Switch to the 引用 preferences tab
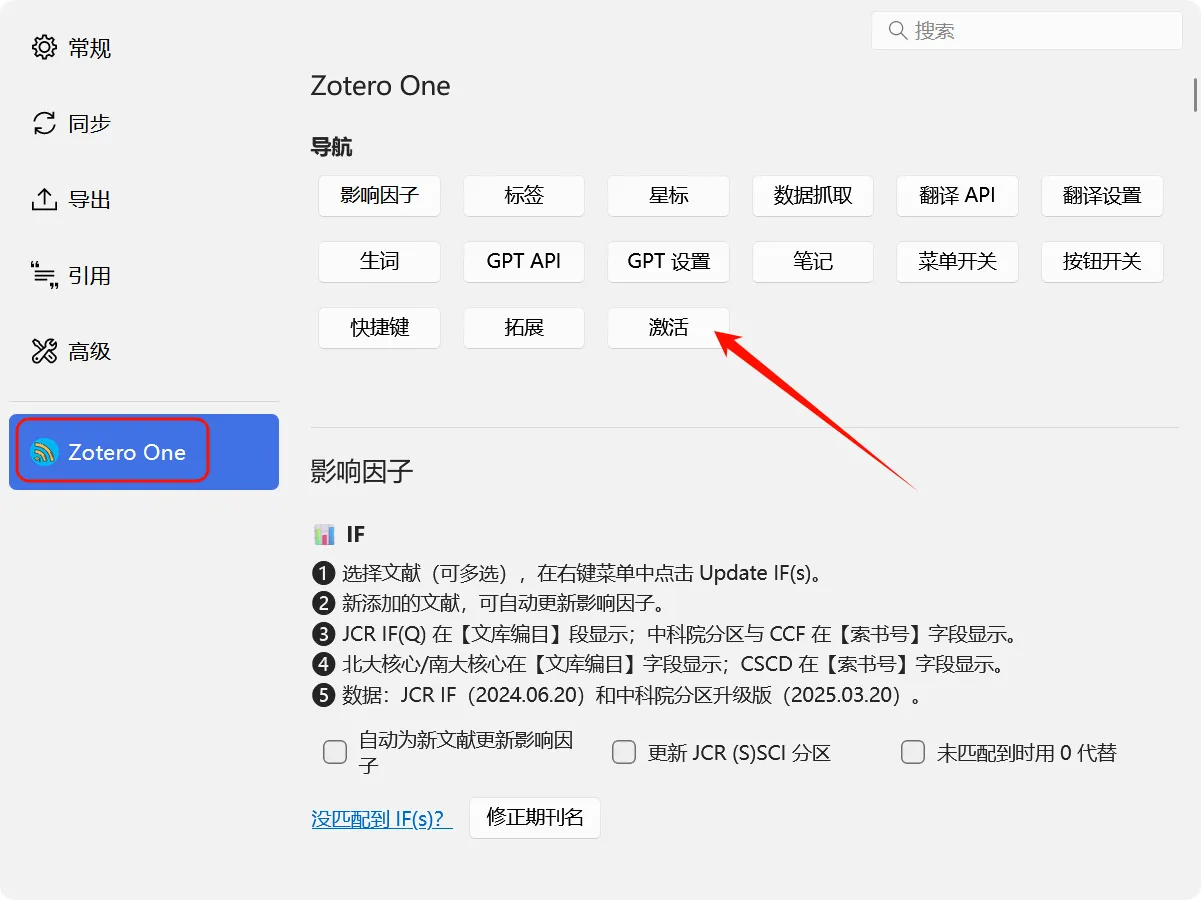The height and width of the screenshot is (900, 1201). [144, 275]
